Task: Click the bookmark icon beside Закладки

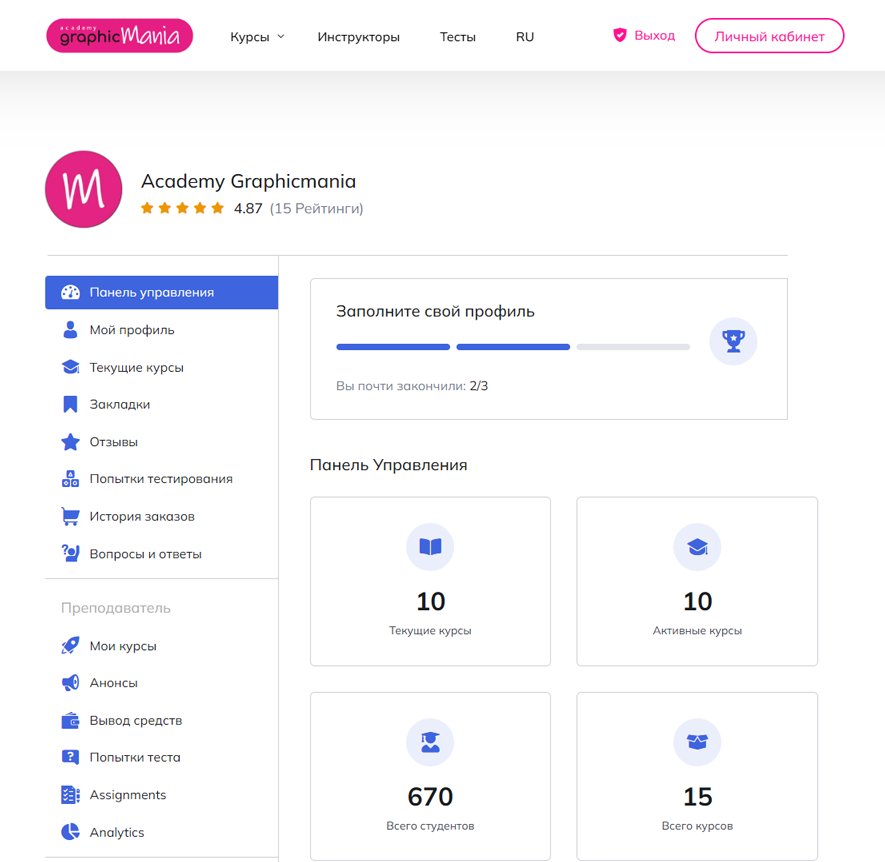Action: tap(70, 405)
